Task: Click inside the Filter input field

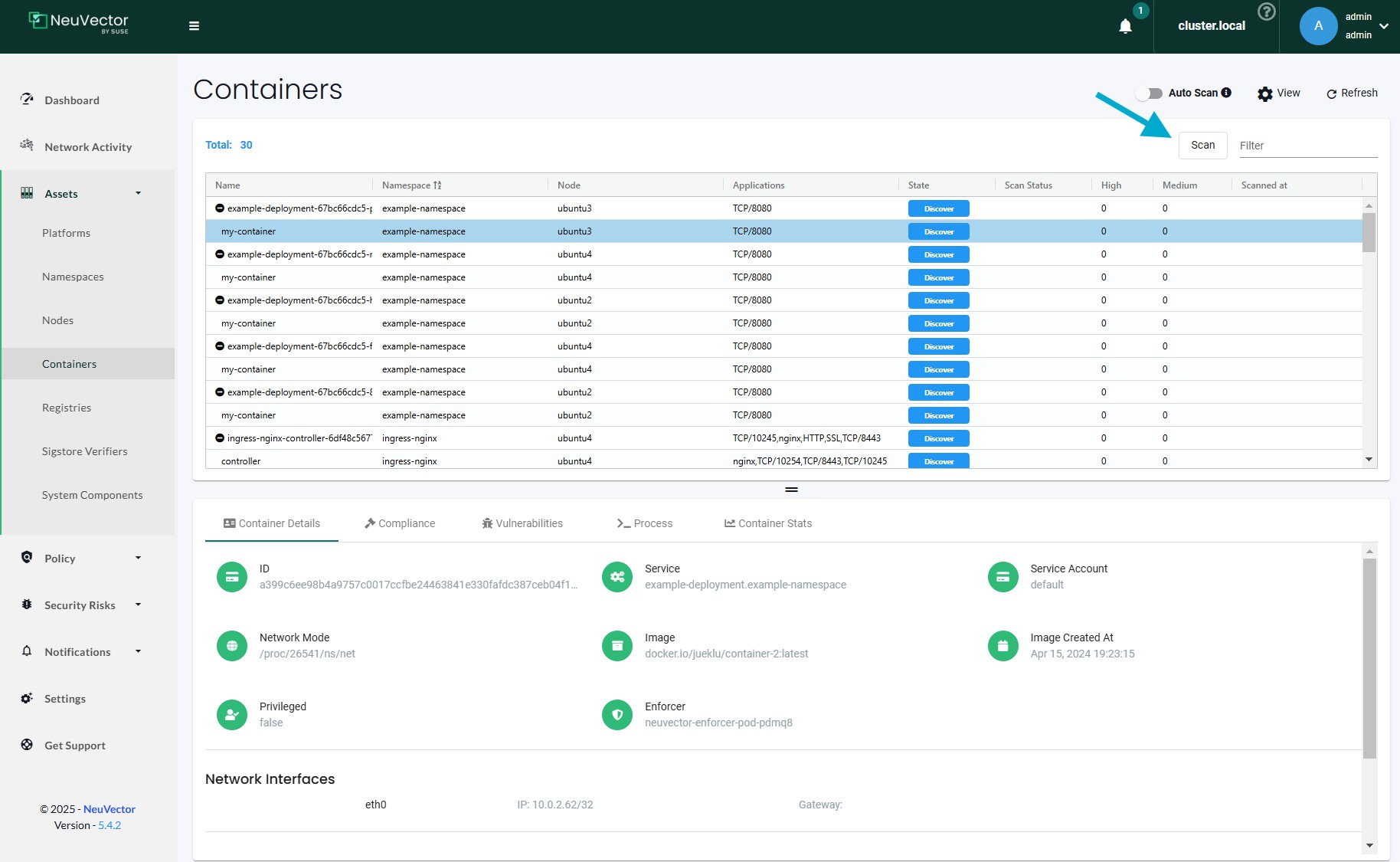Action: coord(1308,145)
